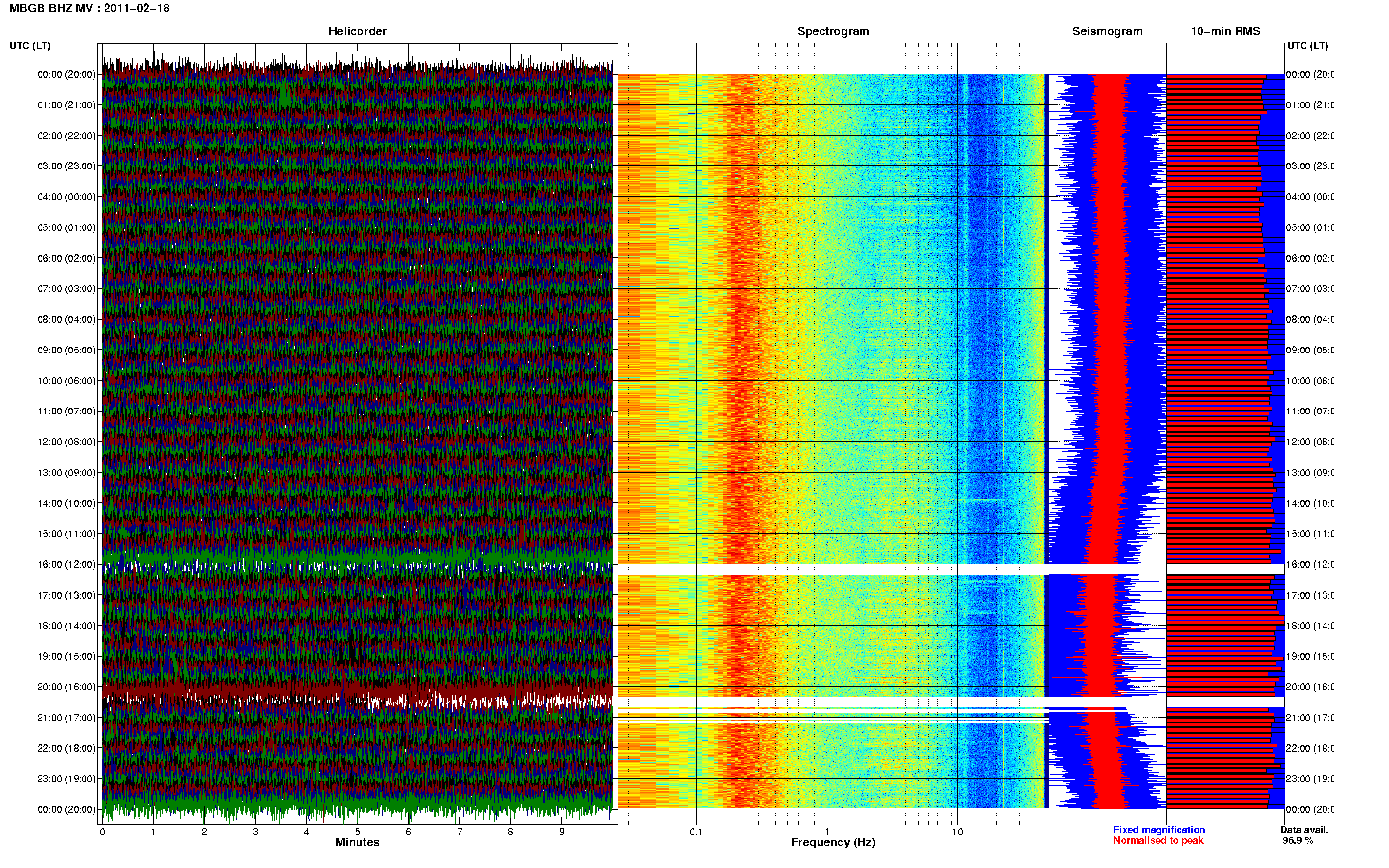
Task: Click left time label '01:00 (21:00)'
Action: (x=66, y=105)
